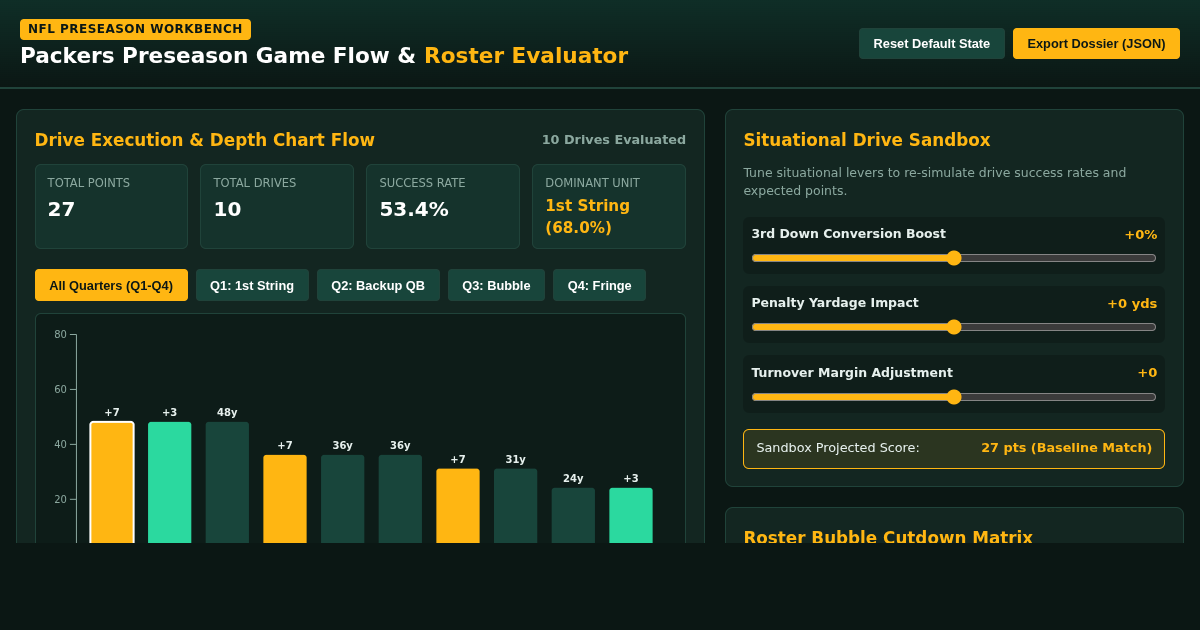The height and width of the screenshot is (630, 1200).
Task: Show Q3: Bubble filter tab
Action: tap(496, 285)
